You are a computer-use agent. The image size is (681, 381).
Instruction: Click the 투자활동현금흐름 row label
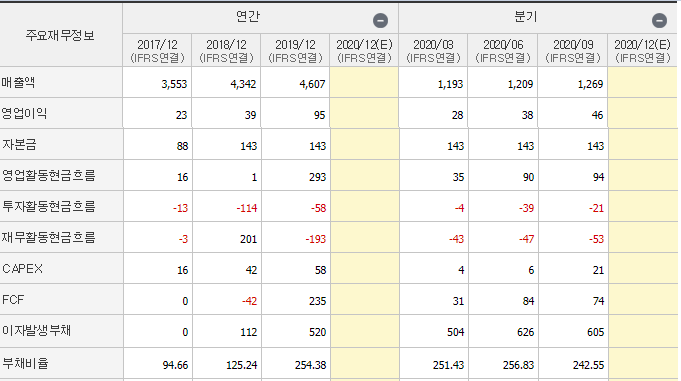[x=49, y=206]
